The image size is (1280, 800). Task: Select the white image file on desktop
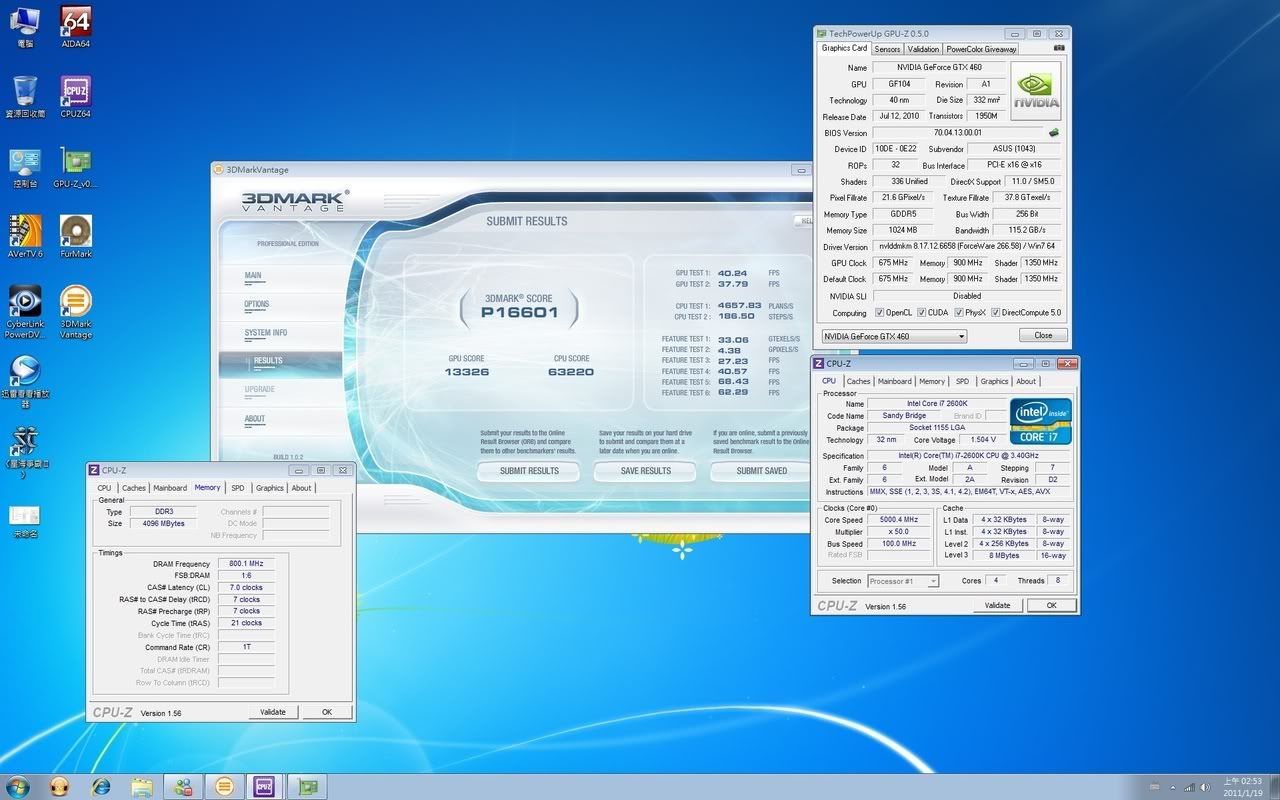(x=25, y=521)
